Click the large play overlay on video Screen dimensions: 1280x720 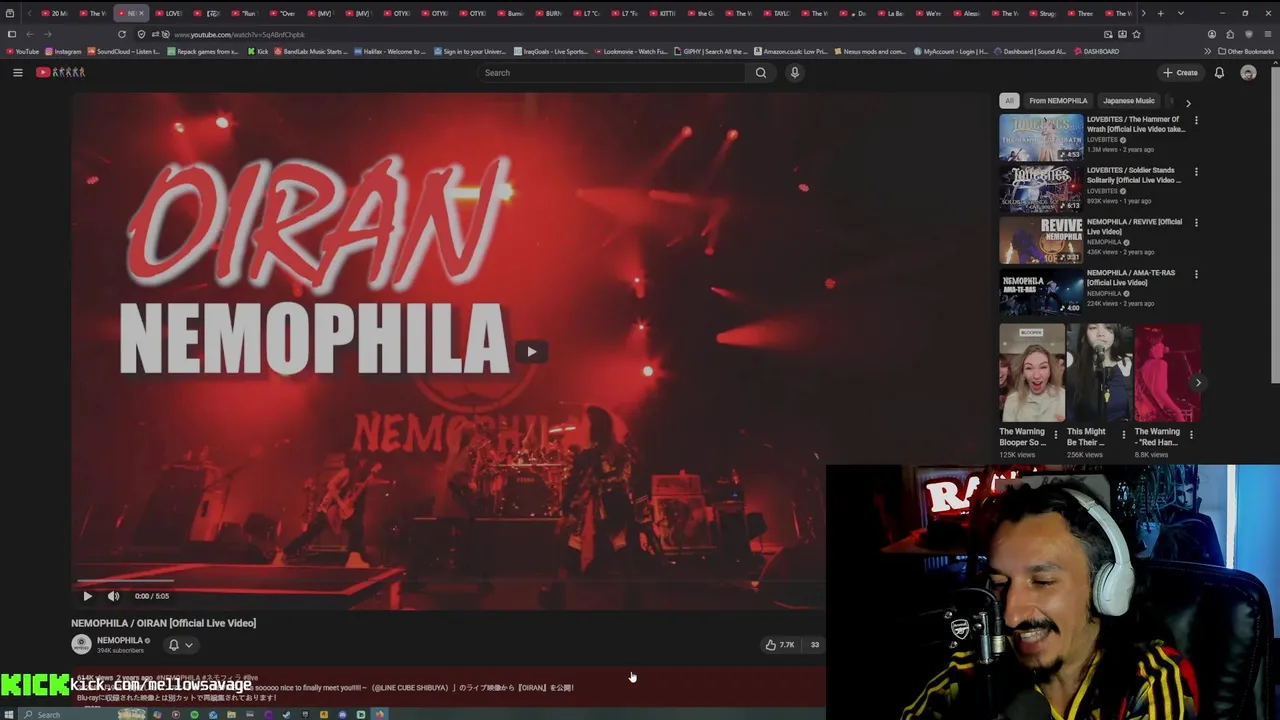click(x=531, y=351)
